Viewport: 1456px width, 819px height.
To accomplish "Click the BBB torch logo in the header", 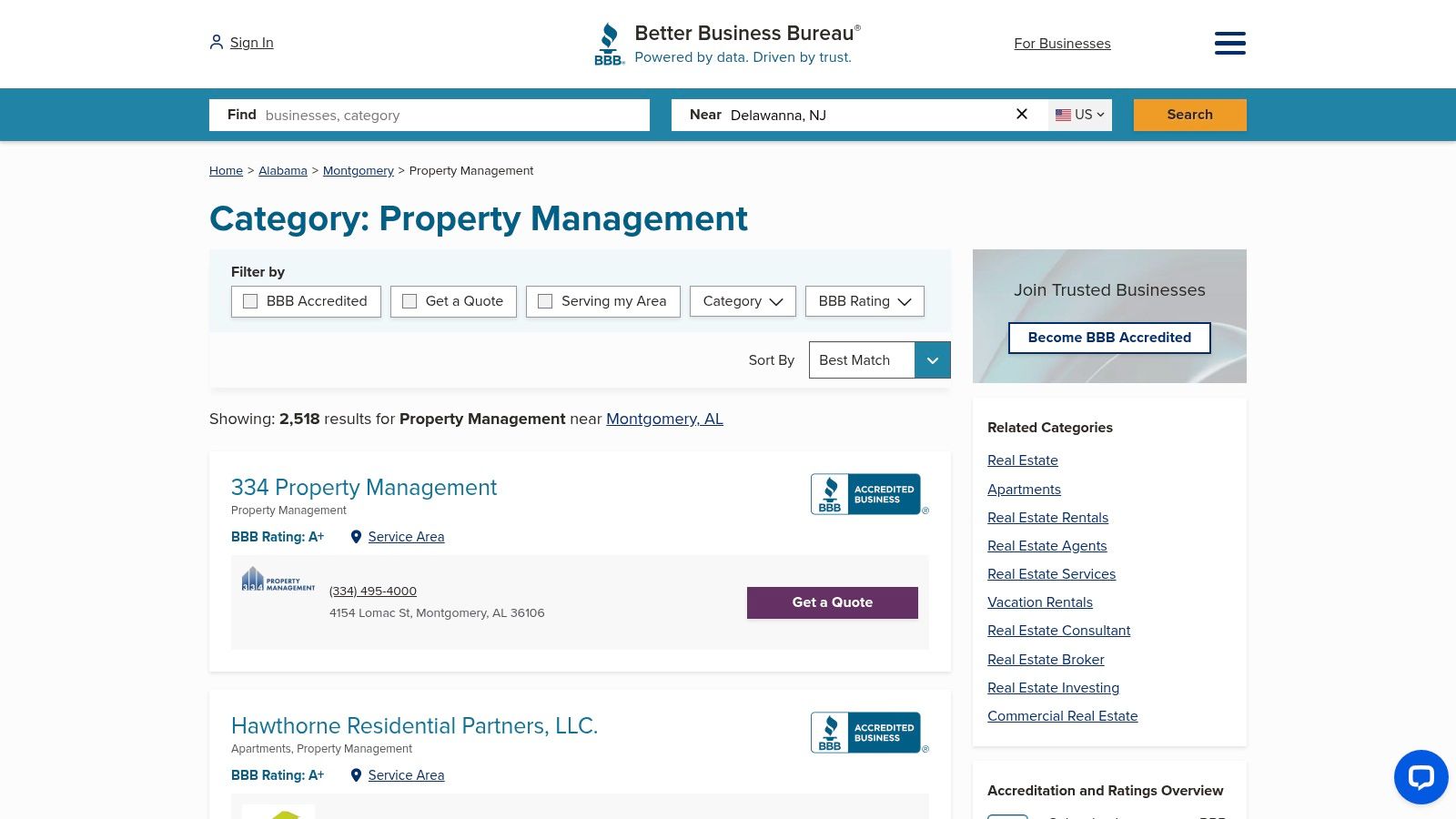I will pyautogui.click(x=608, y=42).
